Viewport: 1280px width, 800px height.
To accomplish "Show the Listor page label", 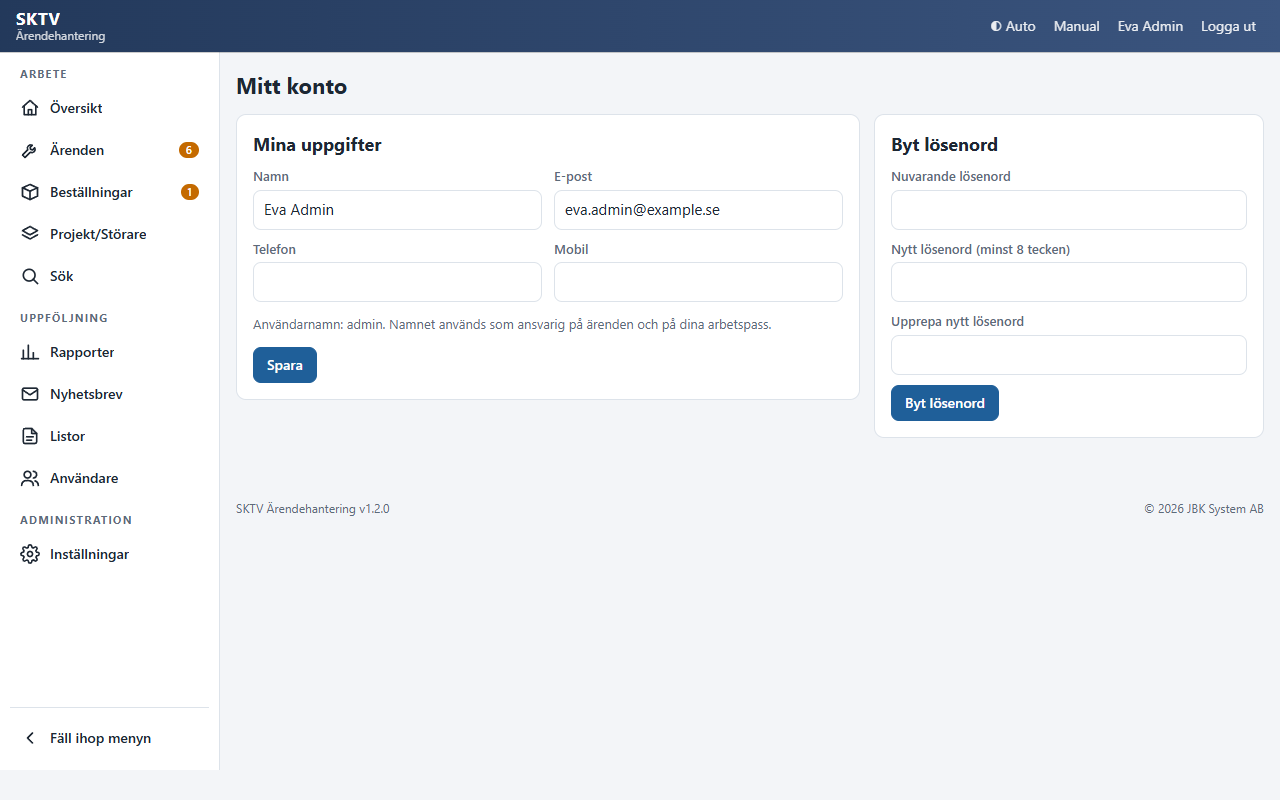I will (x=67, y=436).
